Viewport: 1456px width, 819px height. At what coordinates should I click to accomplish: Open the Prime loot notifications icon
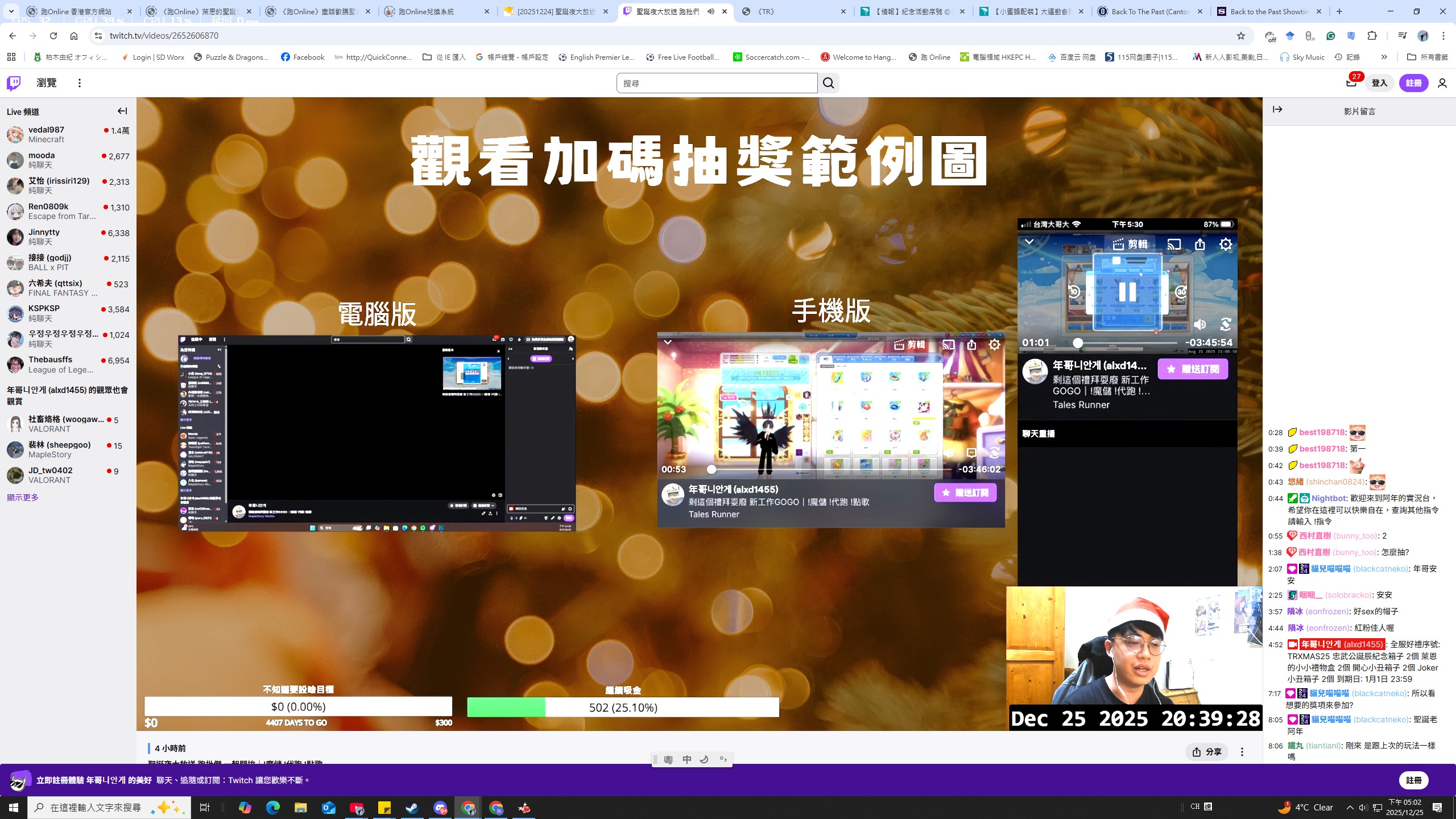[x=1351, y=83]
